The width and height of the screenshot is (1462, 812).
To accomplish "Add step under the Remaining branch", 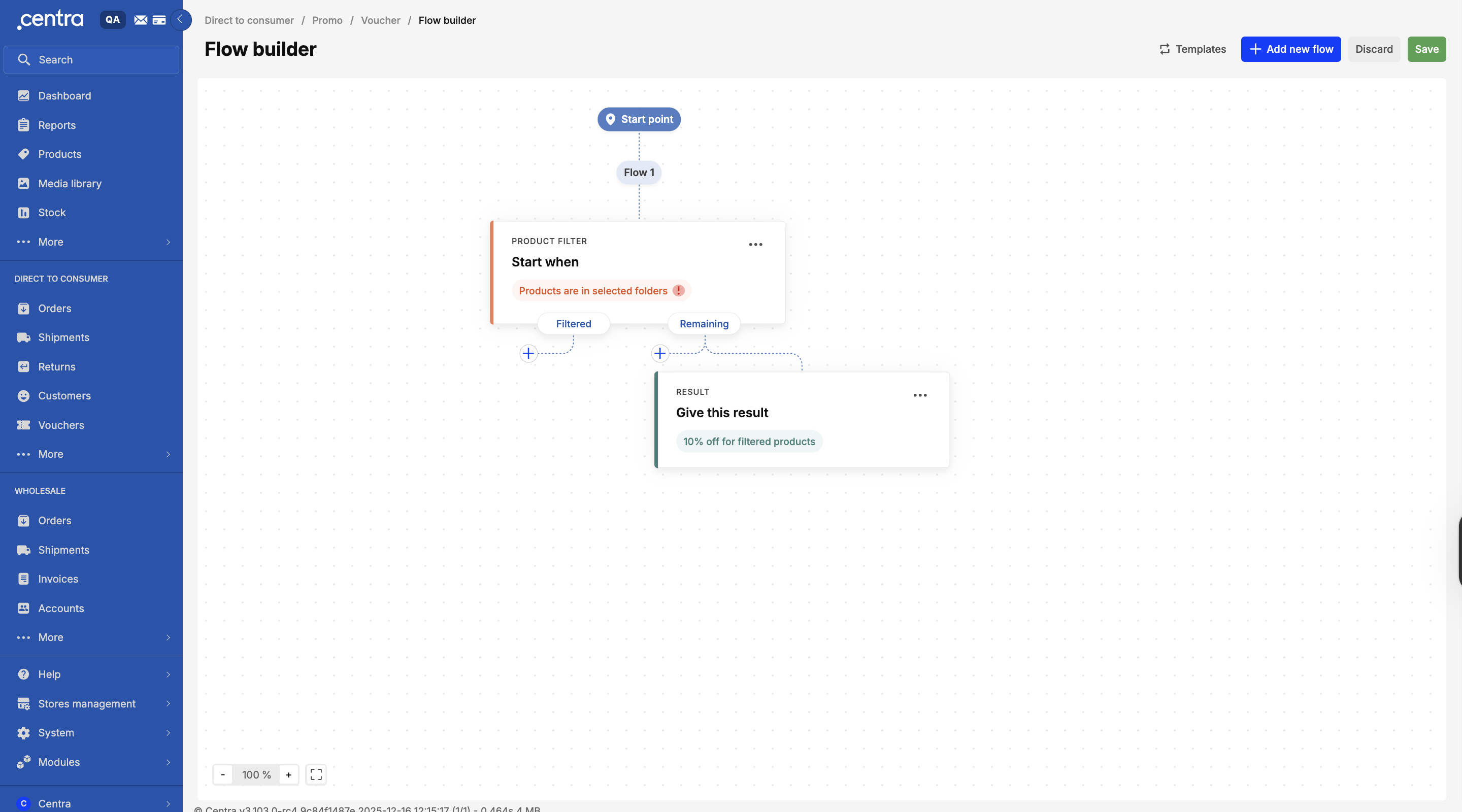I will [x=659, y=354].
